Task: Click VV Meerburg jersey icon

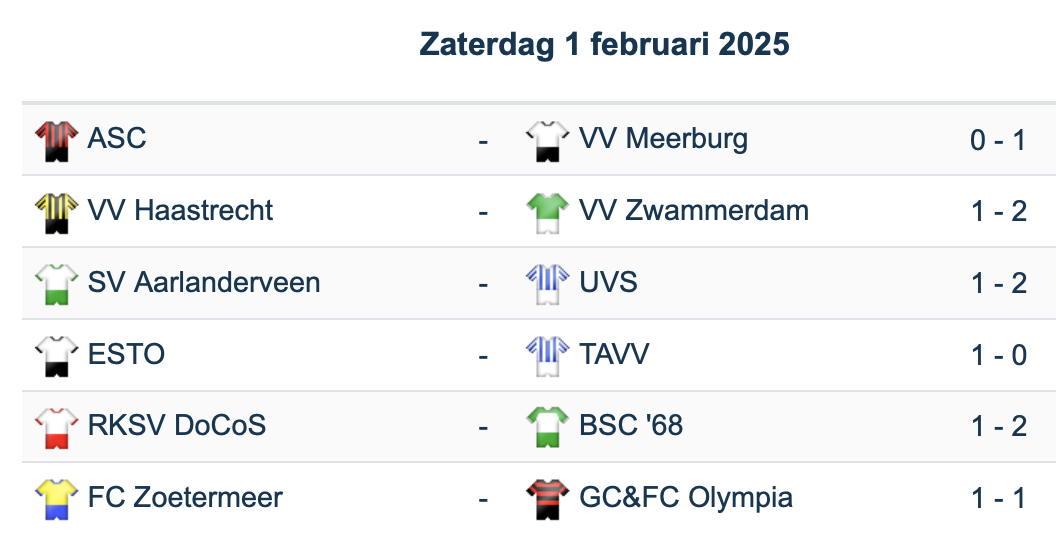Action: click(x=547, y=140)
